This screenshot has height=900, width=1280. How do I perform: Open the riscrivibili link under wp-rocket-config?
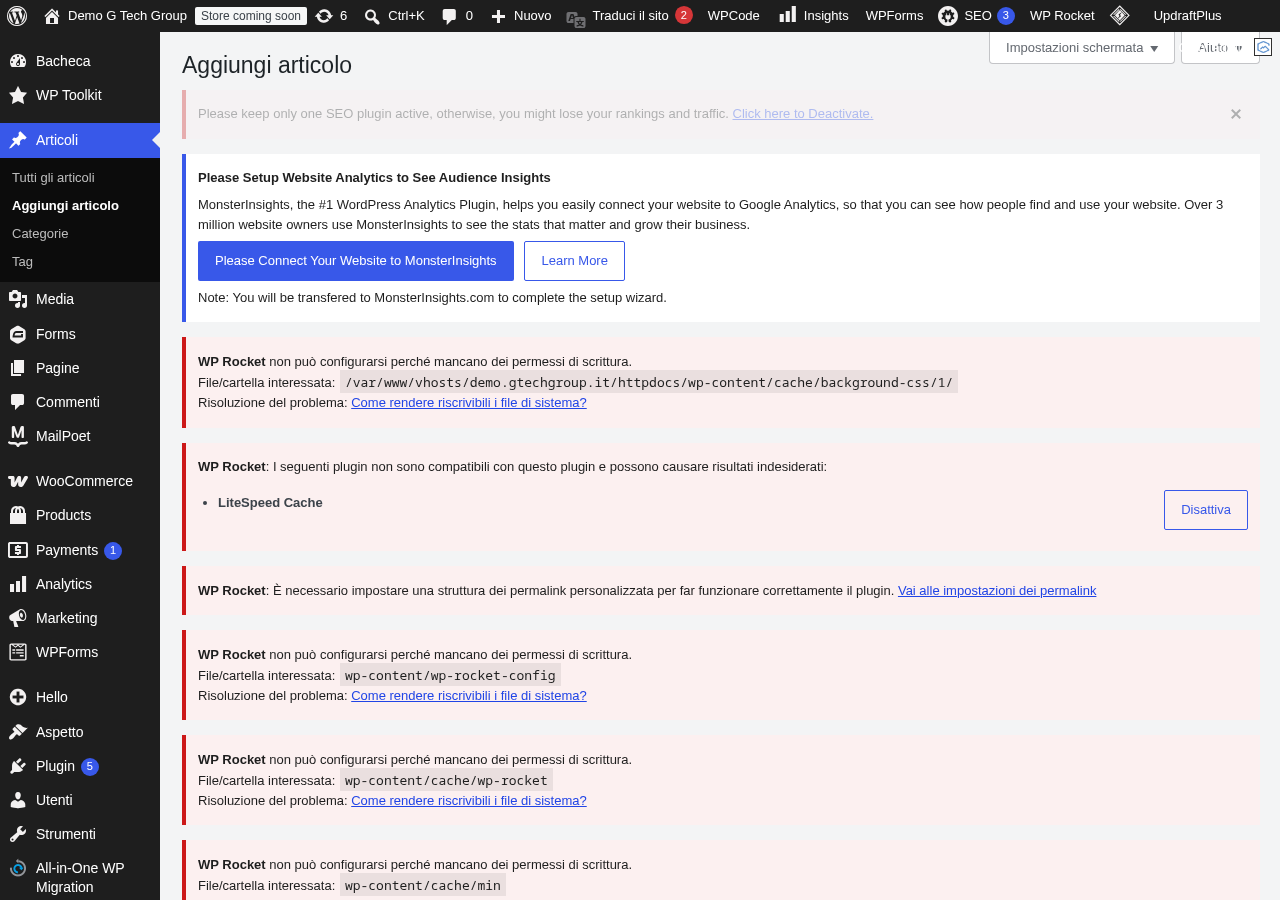pos(469,696)
